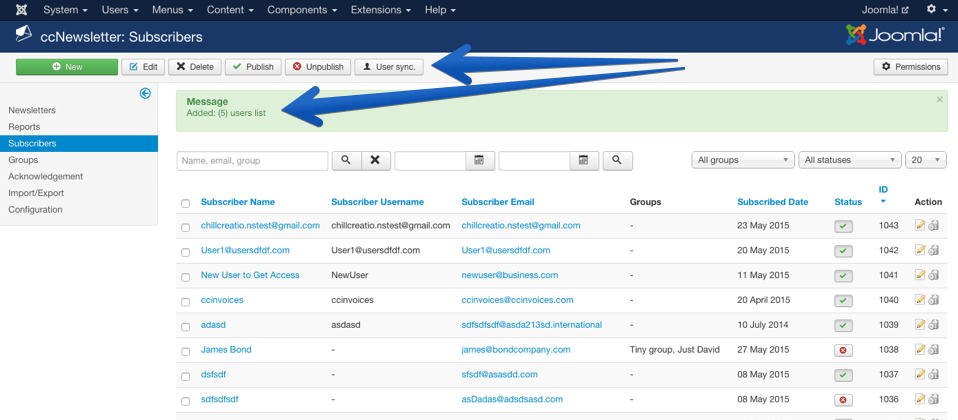Open Reports in the sidebar
This screenshot has width=958, height=420.
click(24, 127)
